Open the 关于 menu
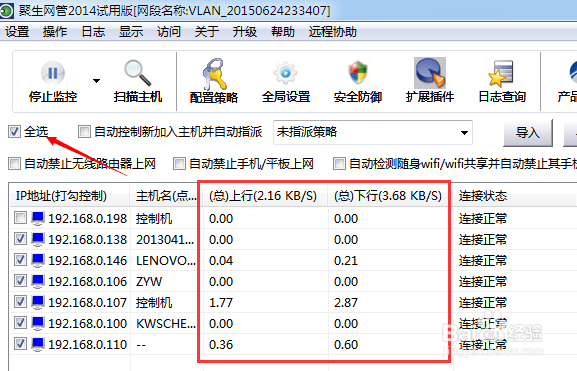This screenshot has width=577, height=371. point(207,32)
